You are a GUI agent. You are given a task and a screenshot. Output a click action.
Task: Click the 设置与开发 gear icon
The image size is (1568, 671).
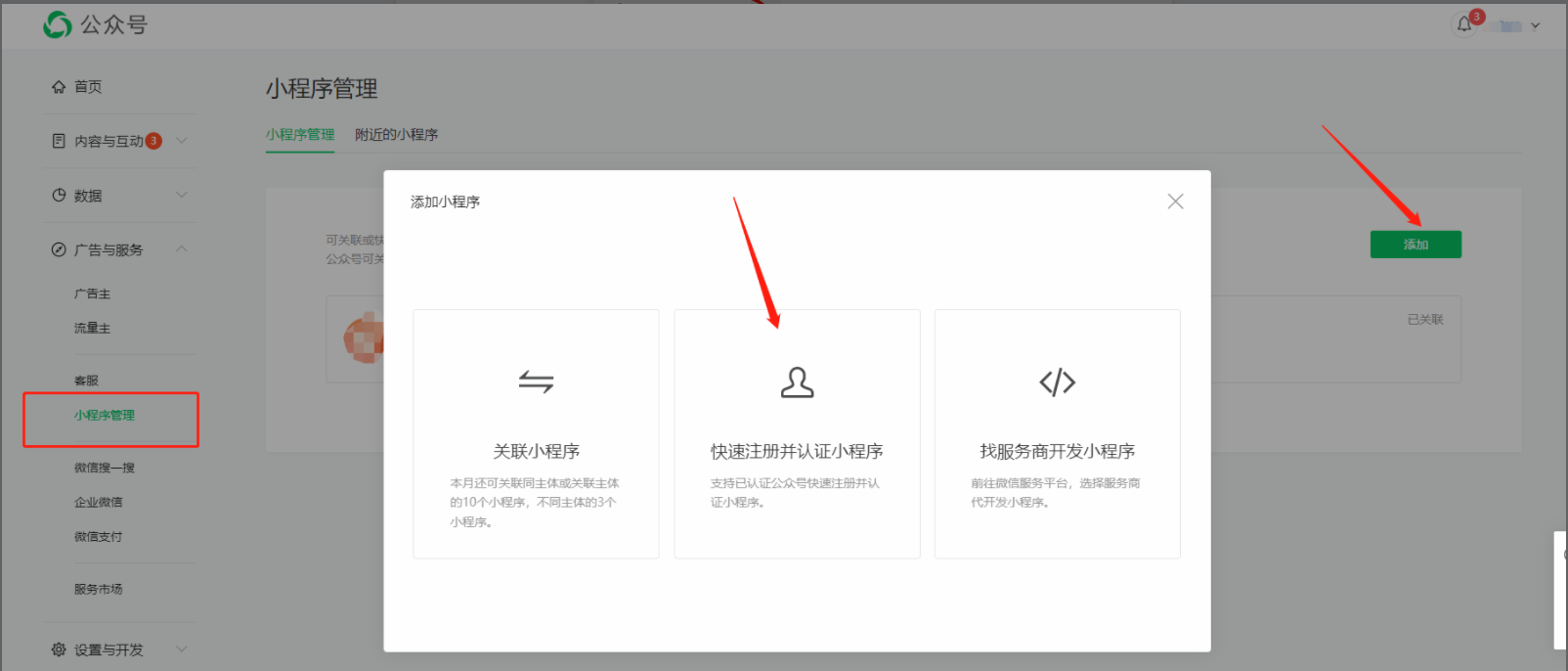click(59, 649)
